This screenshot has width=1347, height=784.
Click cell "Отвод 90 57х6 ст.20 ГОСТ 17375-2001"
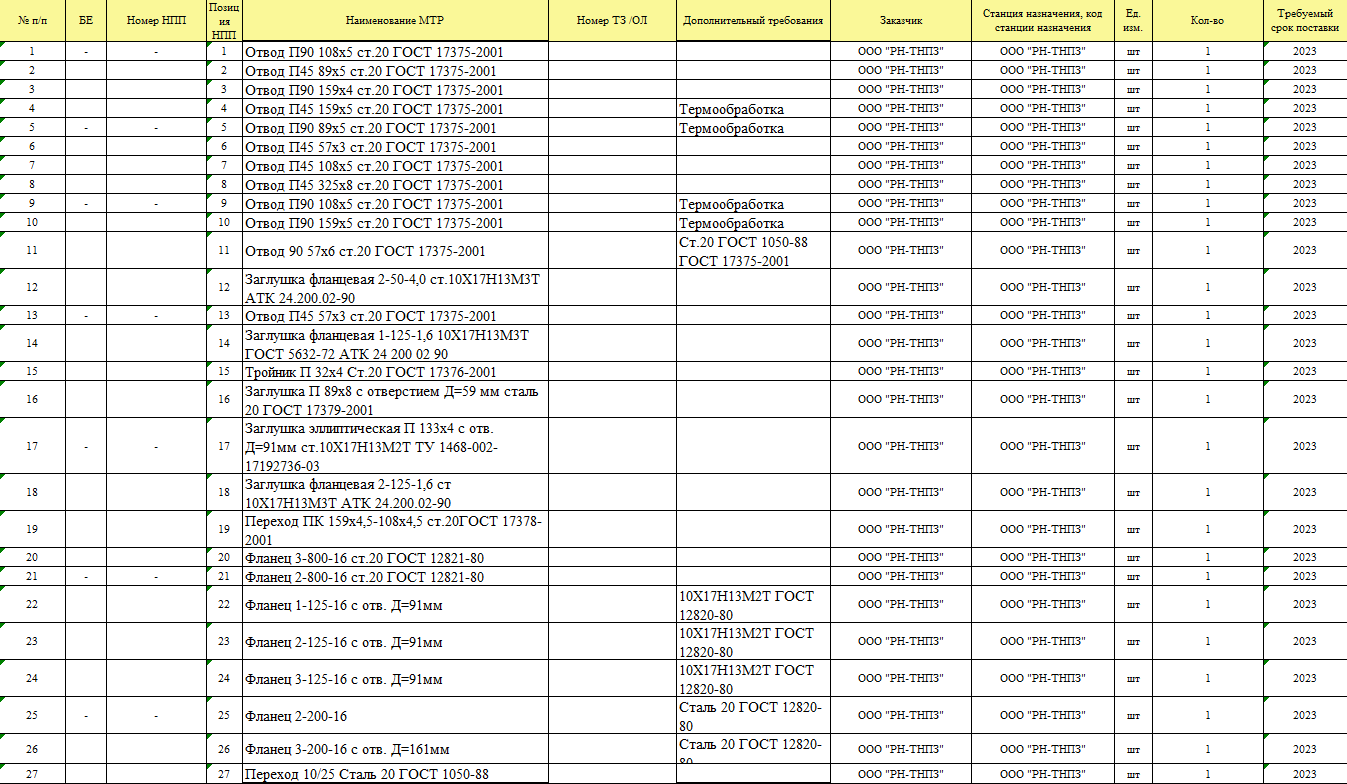(395, 251)
